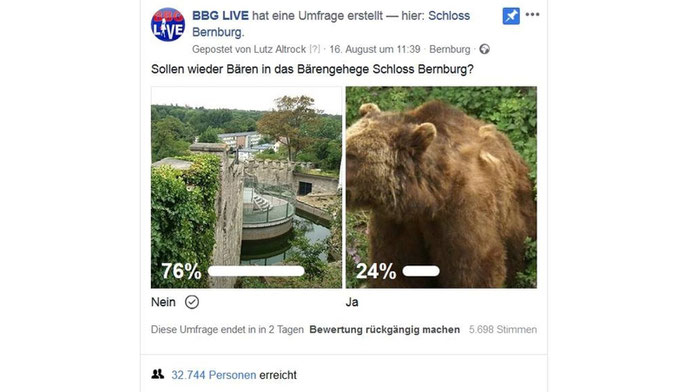The image size is (698, 392).
Task: Open the three-dot post options menu
Action: (x=532, y=15)
